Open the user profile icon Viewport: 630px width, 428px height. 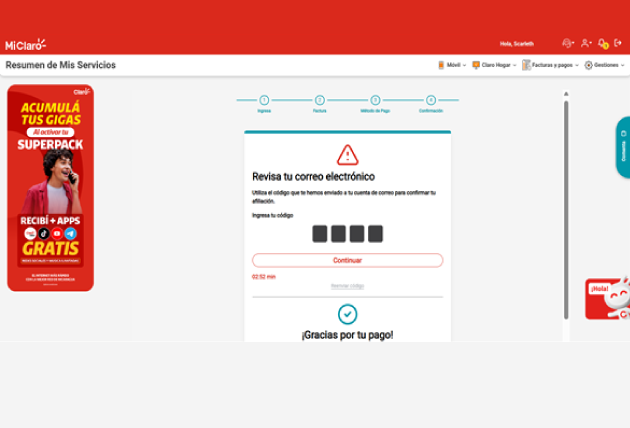585,43
